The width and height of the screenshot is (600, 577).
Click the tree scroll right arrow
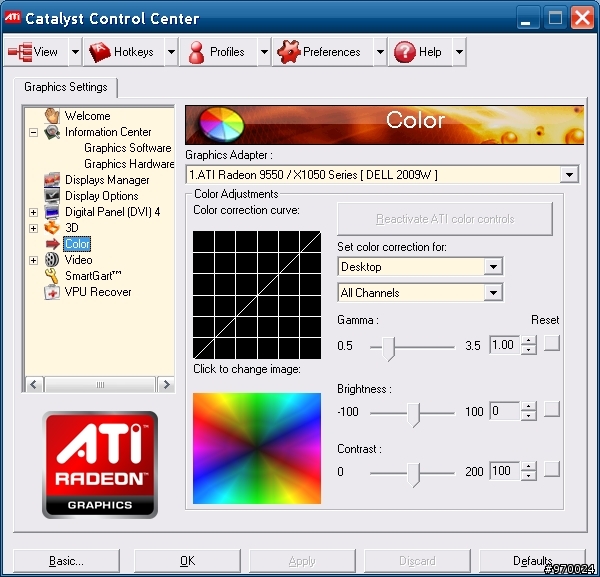[166, 384]
